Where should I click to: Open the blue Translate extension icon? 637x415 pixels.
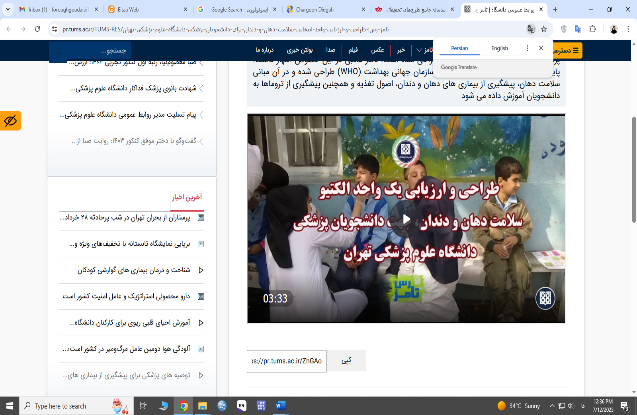(578, 29)
